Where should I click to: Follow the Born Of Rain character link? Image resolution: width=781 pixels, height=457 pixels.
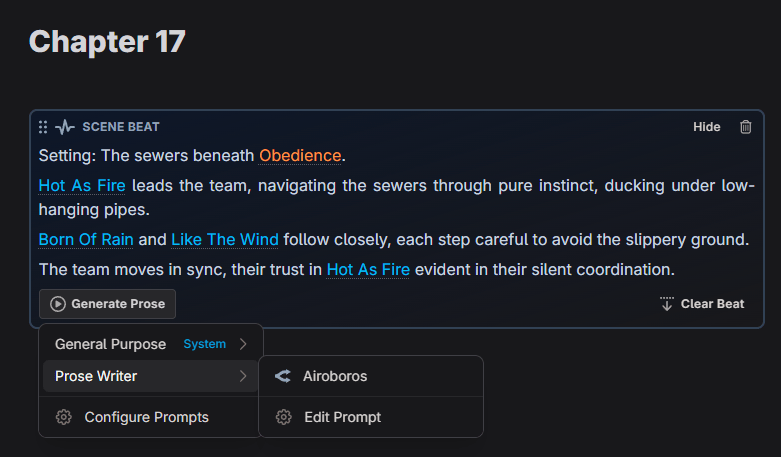pyautogui.click(x=86, y=240)
